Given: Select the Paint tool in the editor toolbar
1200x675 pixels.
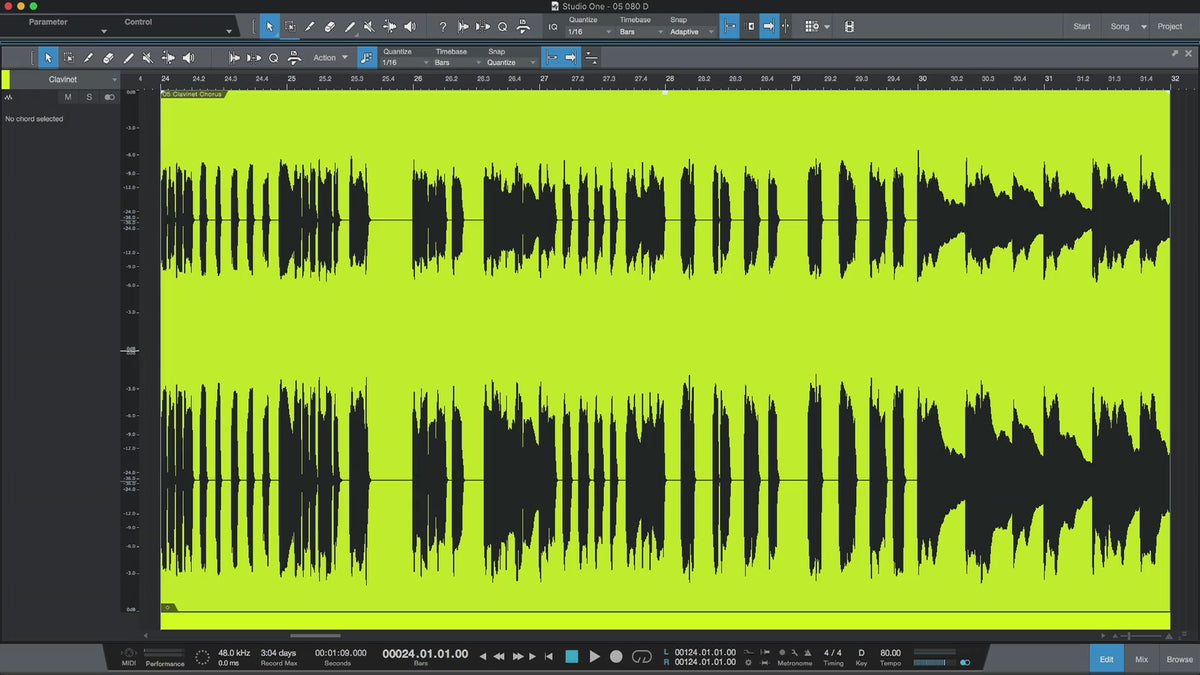Looking at the screenshot, I should click(128, 58).
